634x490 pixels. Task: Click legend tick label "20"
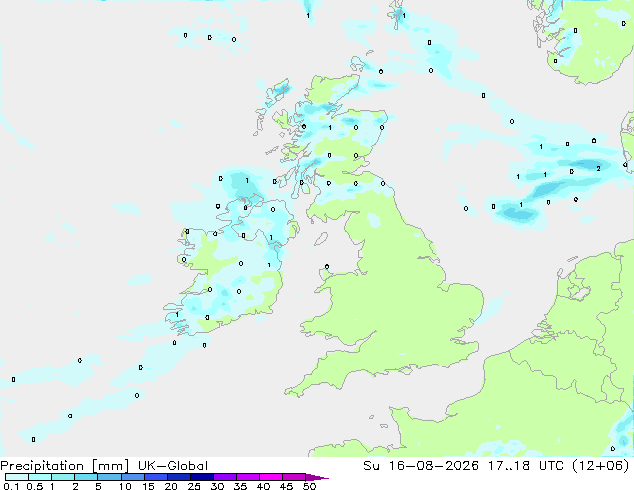point(171,486)
